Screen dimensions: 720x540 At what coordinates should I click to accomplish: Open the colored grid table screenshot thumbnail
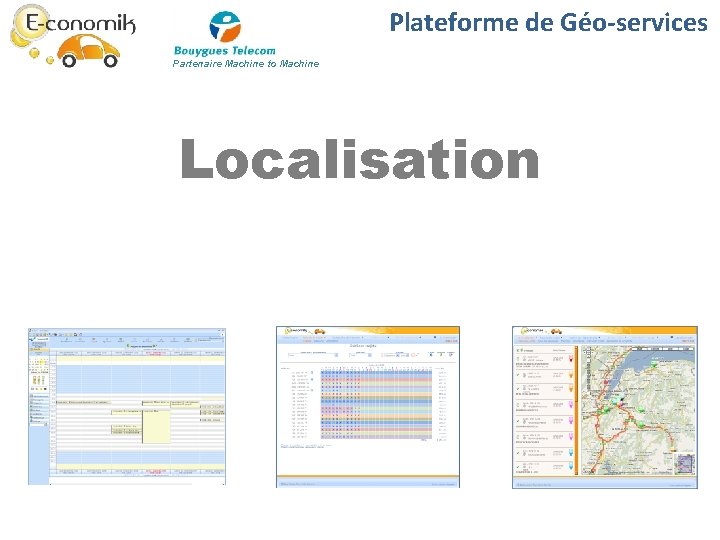368,407
